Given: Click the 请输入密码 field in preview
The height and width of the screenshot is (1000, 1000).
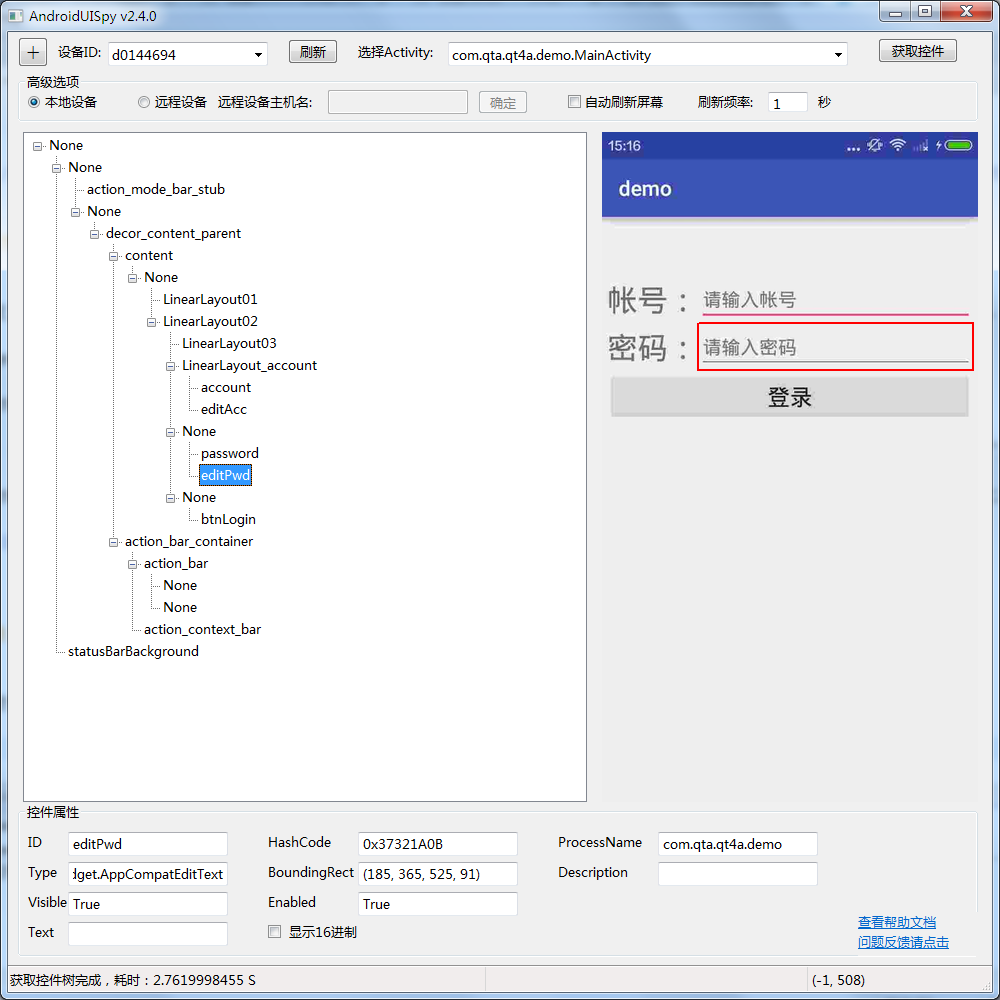Looking at the screenshot, I should [835, 347].
